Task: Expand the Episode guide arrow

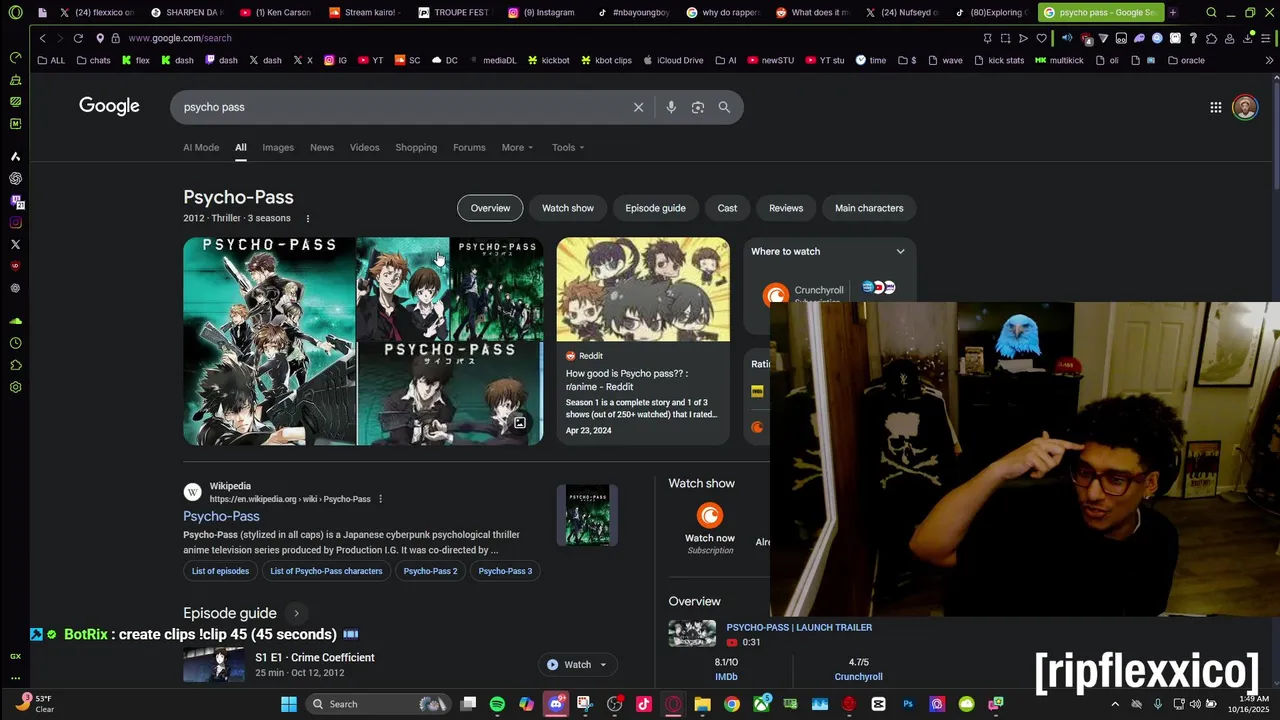Action: 296,613
